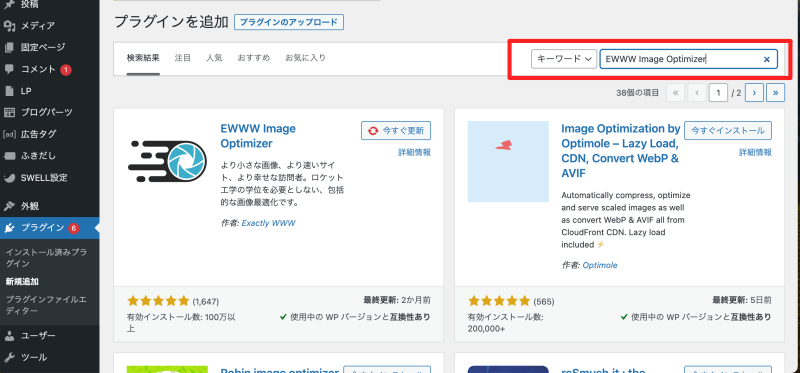
Task: Switch to the 人気 tab
Action: point(214,58)
